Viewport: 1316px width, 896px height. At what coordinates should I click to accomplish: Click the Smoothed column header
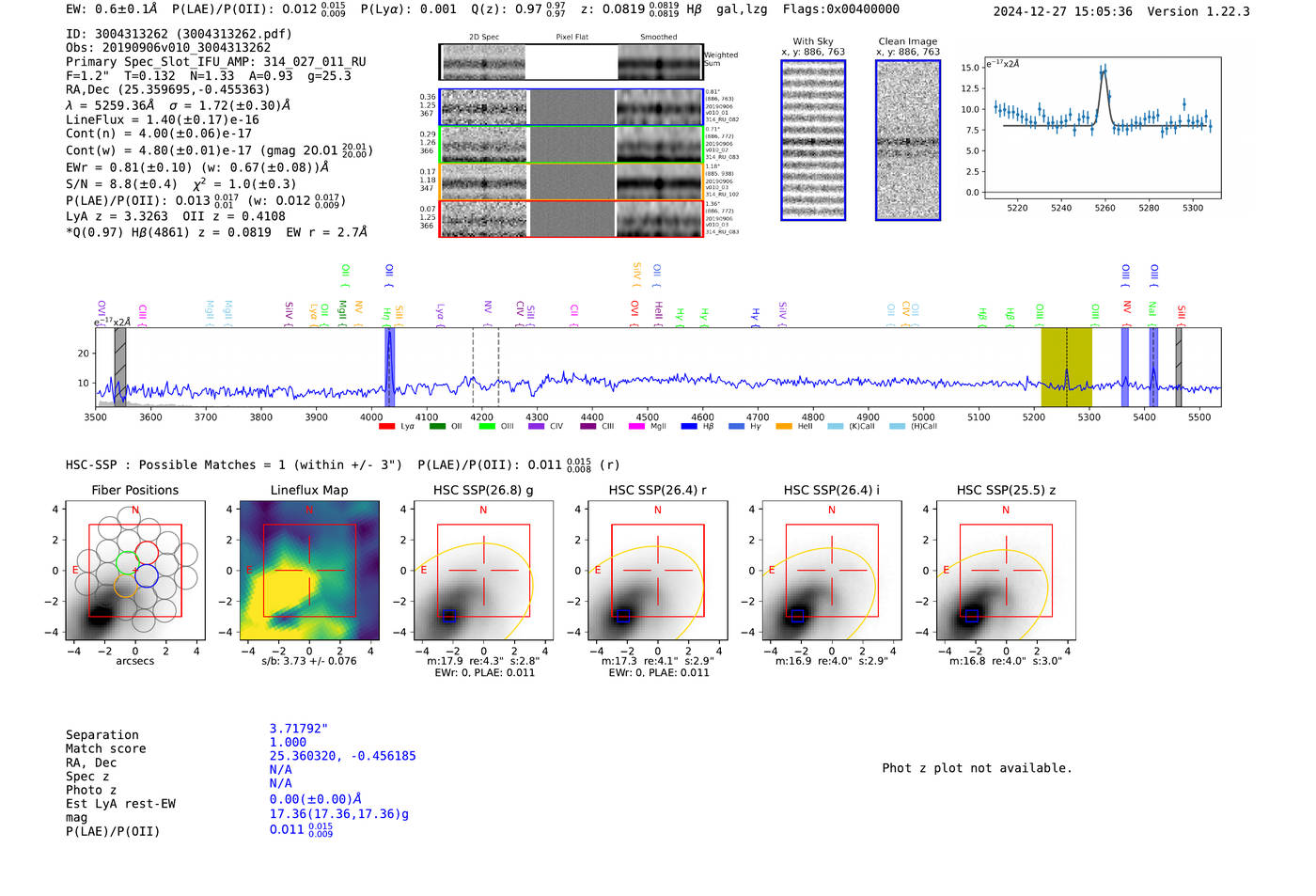[659, 38]
